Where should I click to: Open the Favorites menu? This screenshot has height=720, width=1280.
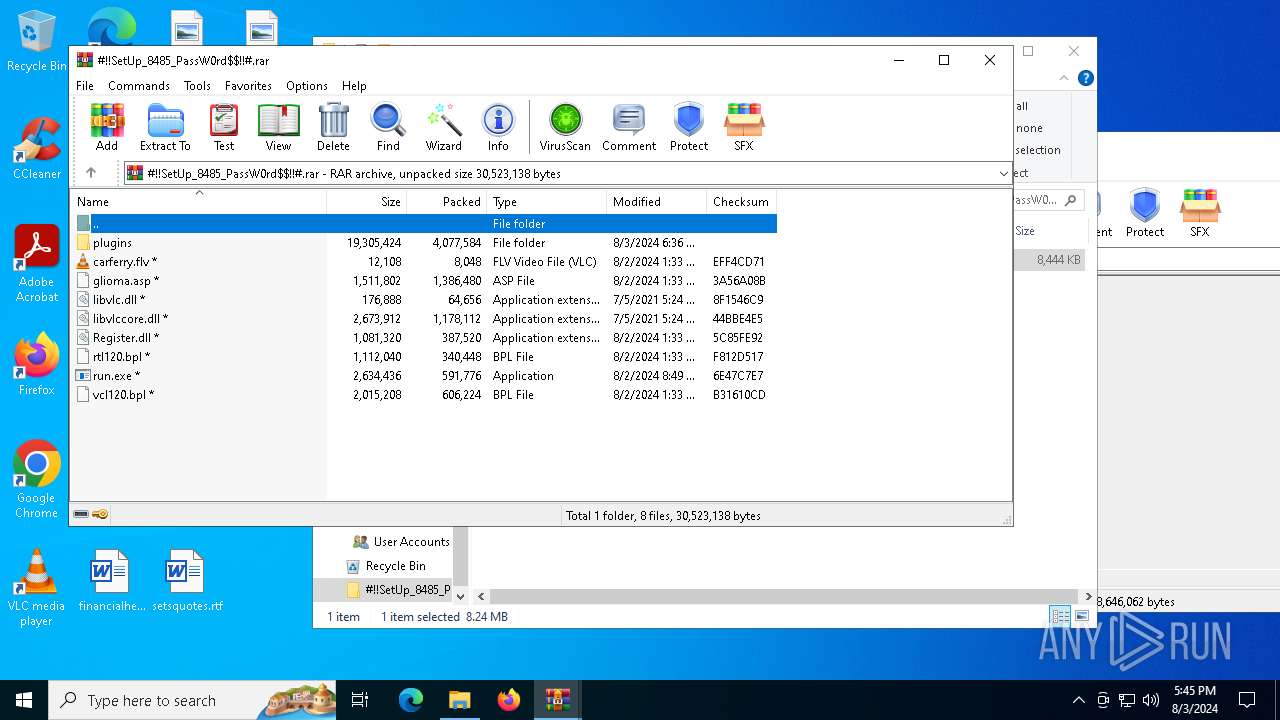coord(248,86)
